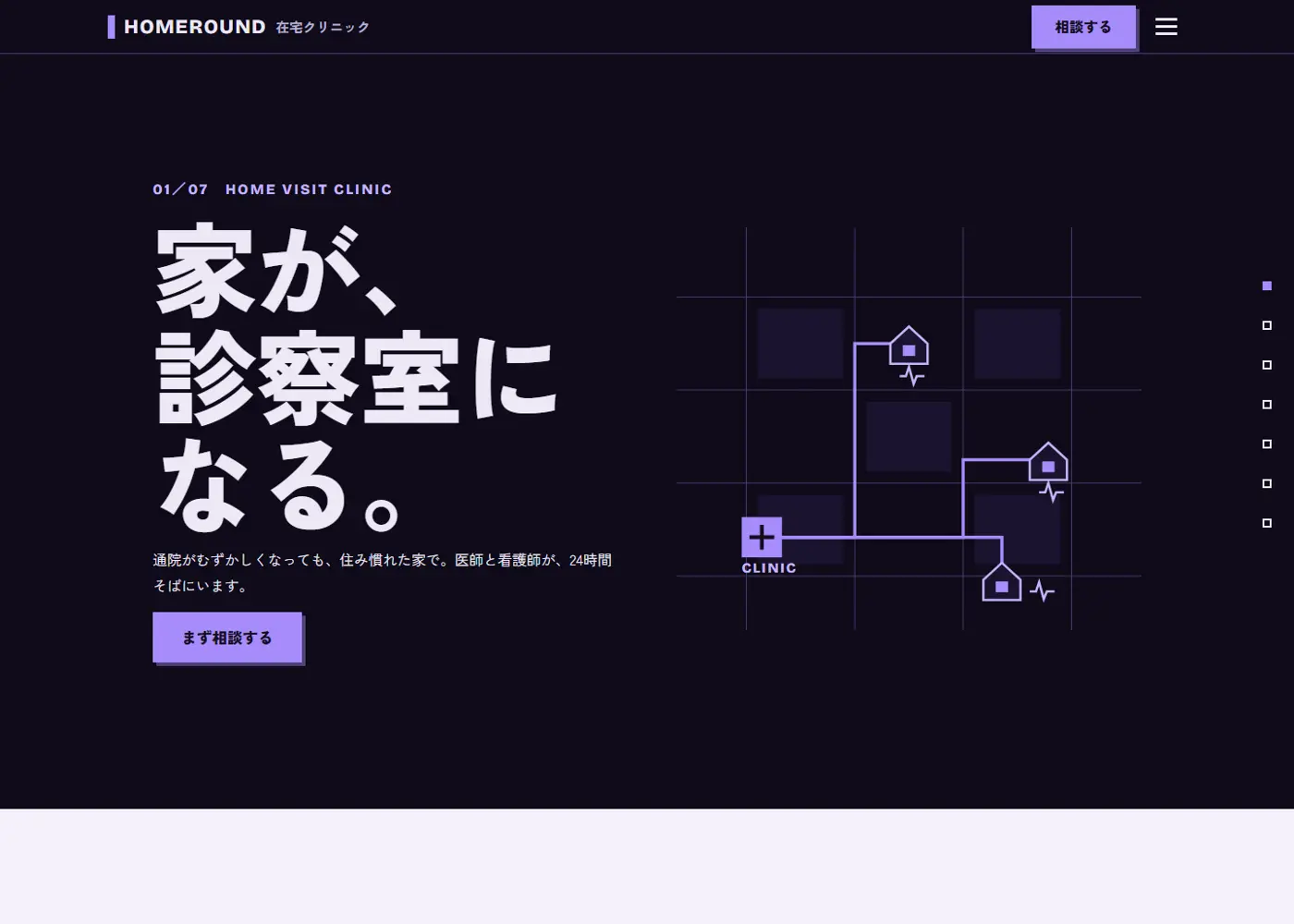The height and width of the screenshot is (924, 1294).
Task: Click the 01／07 slide counter text
Action: tap(180, 189)
